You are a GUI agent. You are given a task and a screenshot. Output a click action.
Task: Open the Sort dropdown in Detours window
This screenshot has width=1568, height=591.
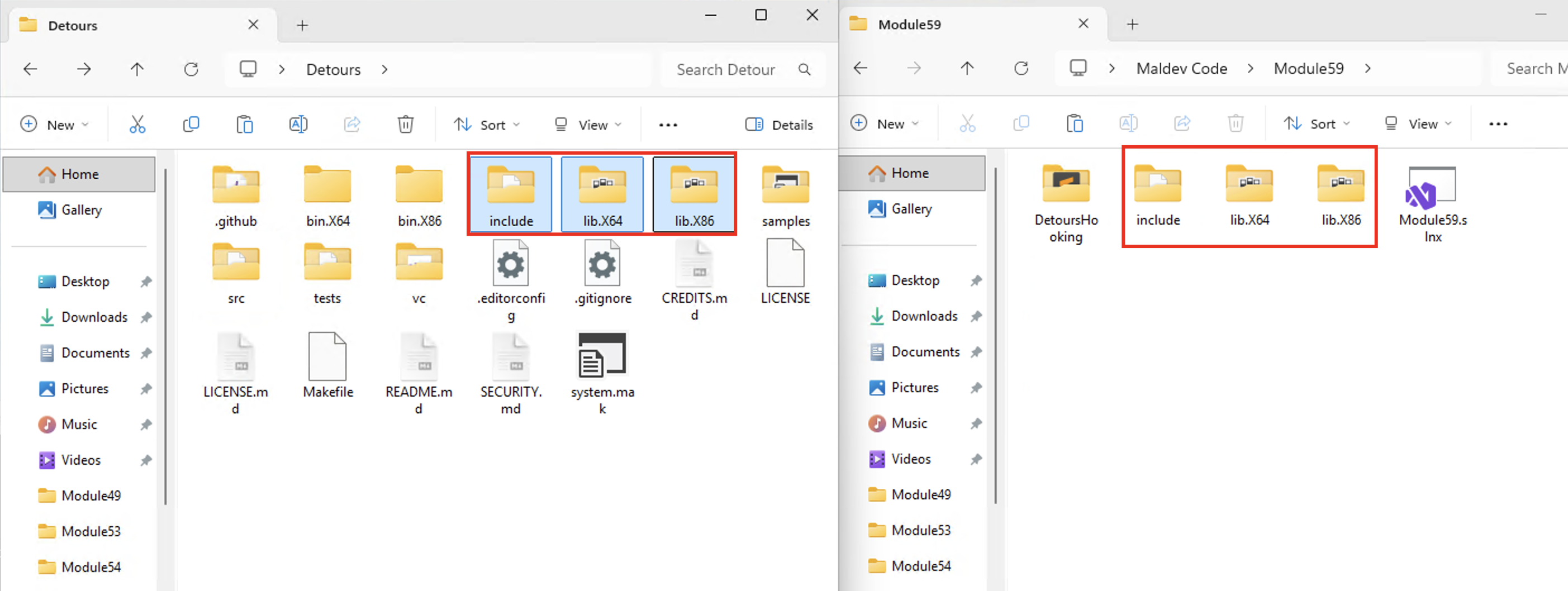coord(486,125)
